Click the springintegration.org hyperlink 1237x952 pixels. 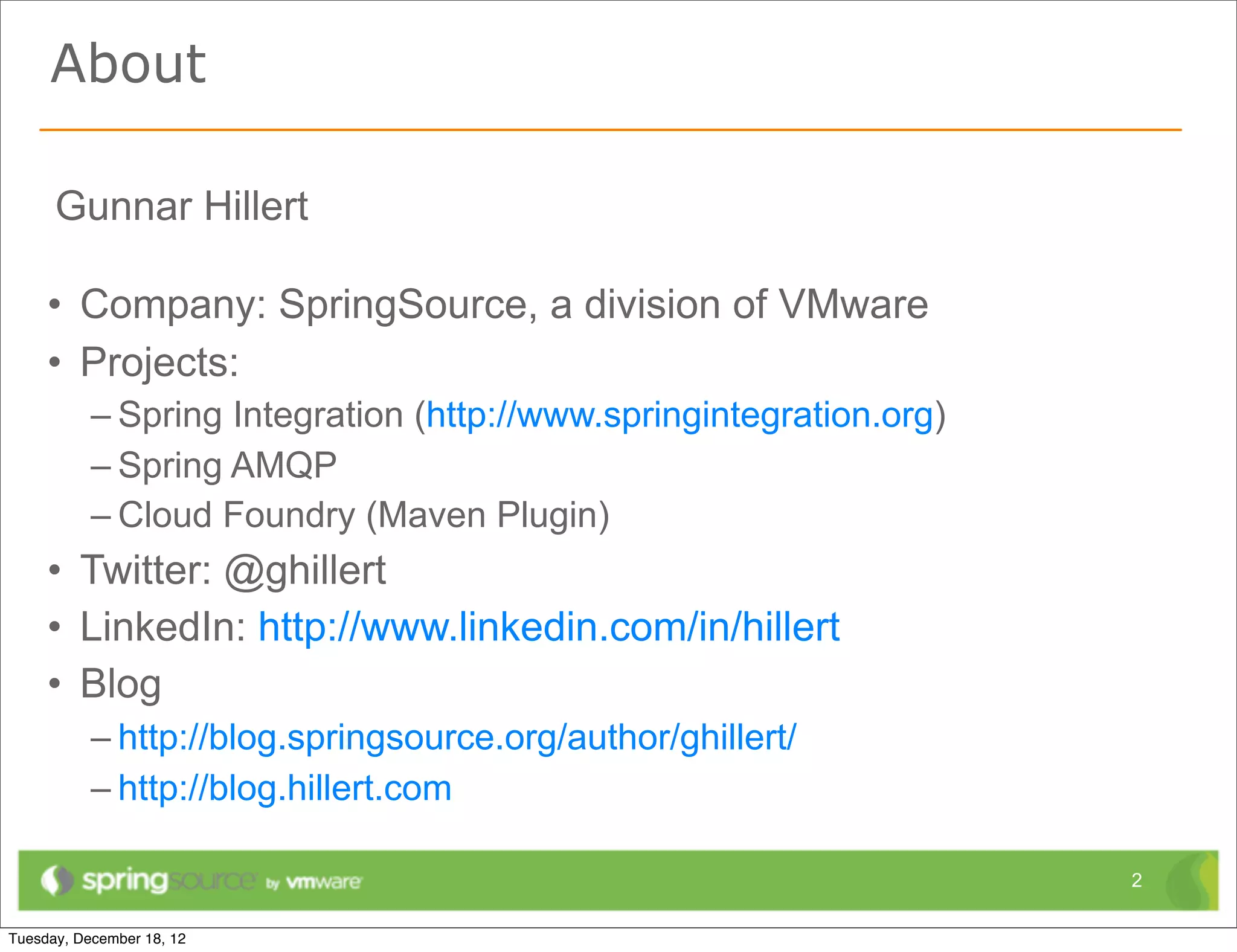pos(680,416)
